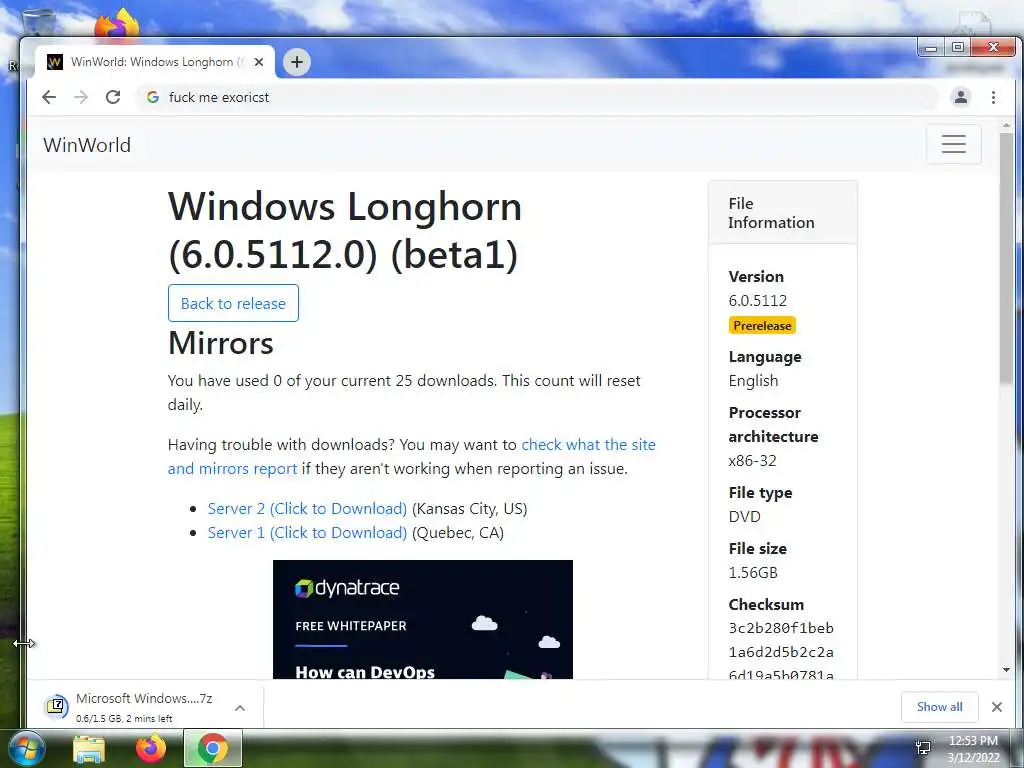The image size is (1024, 768).
Task: Click the x86-32 architecture value
Action: click(x=752, y=460)
